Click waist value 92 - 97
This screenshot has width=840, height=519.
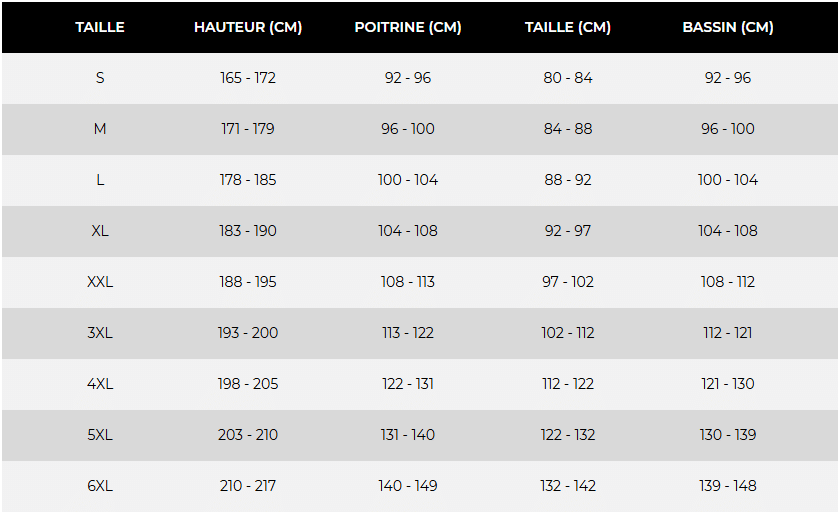(x=568, y=231)
